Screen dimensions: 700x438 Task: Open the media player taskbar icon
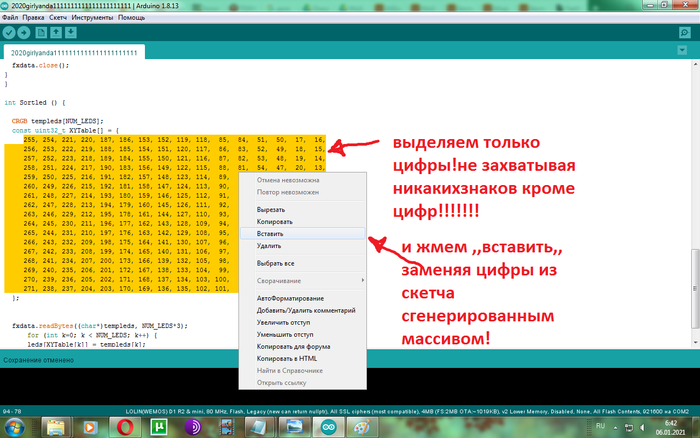(x=90, y=427)
